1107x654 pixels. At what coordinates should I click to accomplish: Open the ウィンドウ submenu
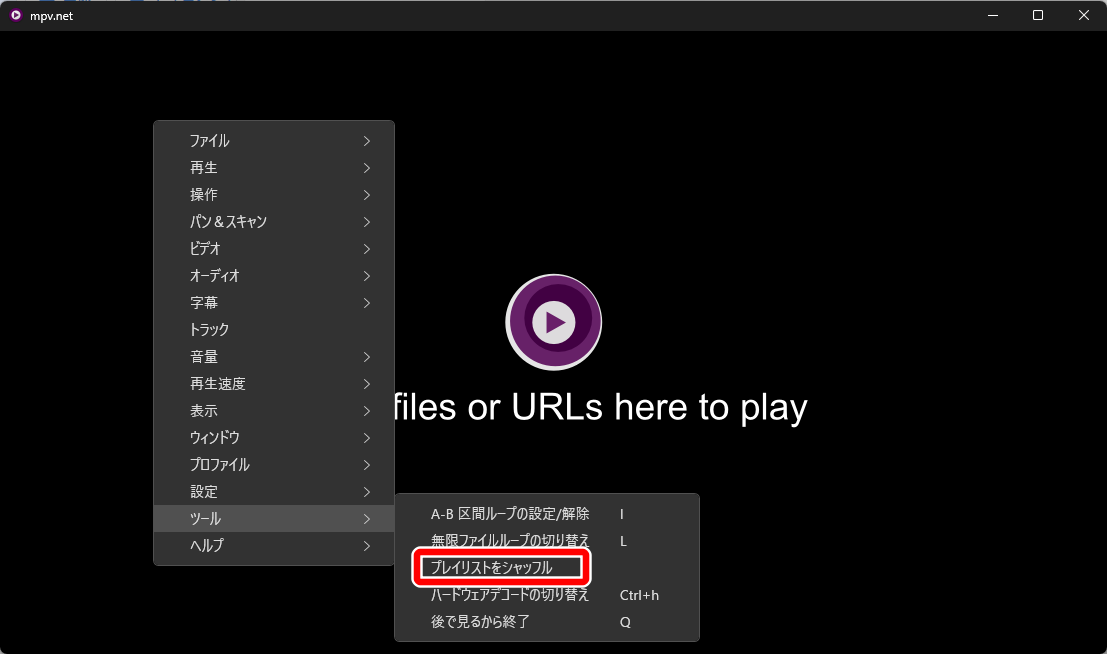click(x=274, y=437)
